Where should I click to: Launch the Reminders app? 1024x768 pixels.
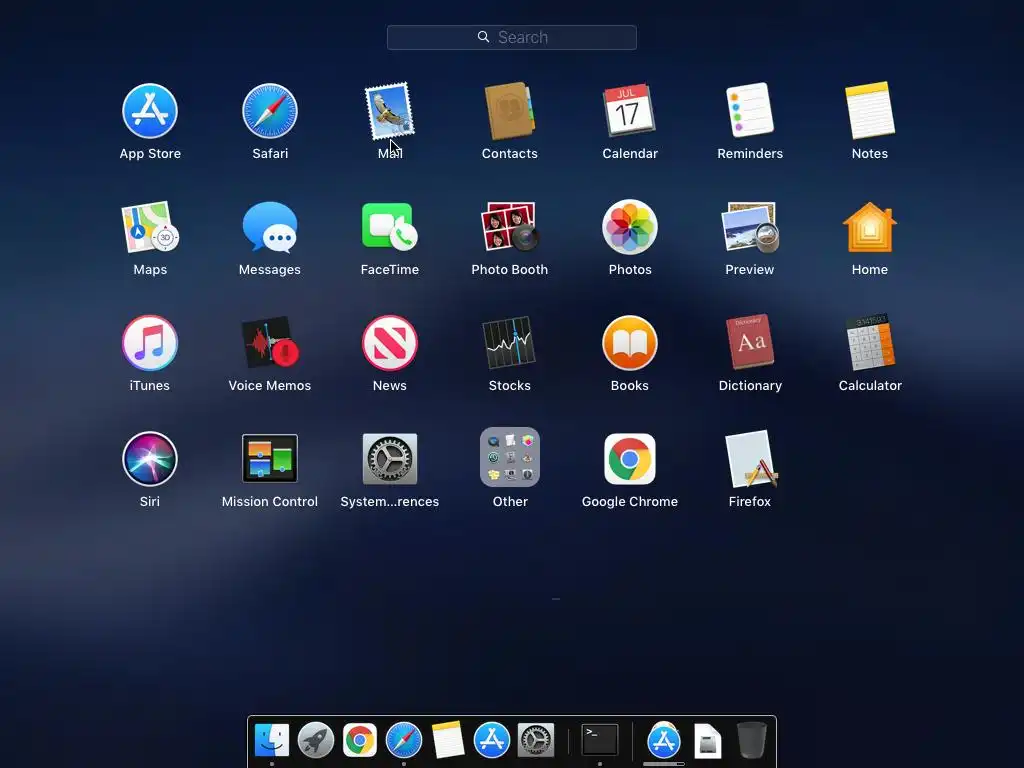[x=750, y=110]
